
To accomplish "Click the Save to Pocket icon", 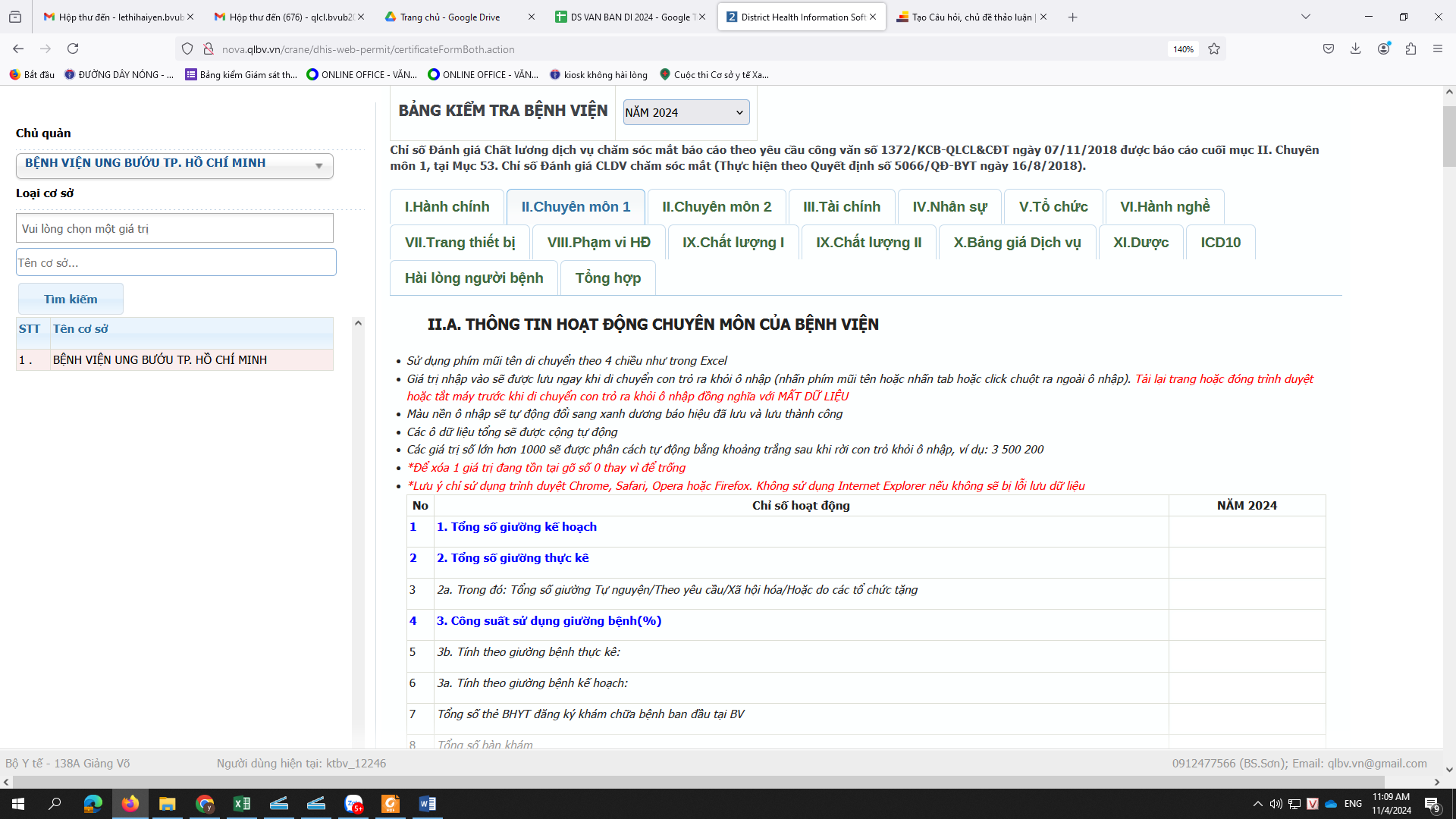I will [x=1329, y=49].
